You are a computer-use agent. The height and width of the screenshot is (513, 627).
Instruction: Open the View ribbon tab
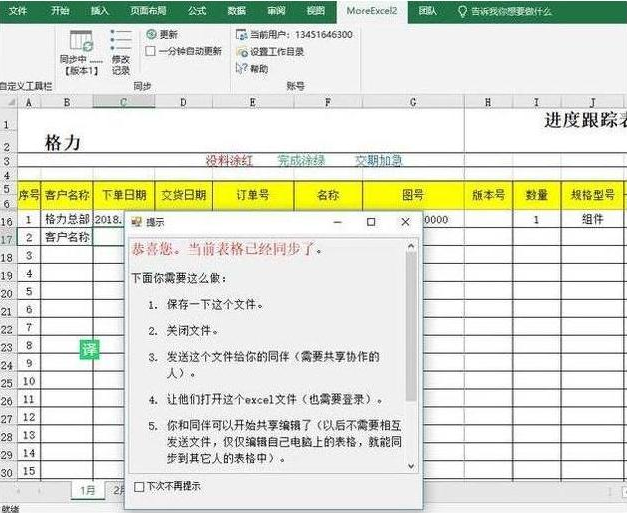click(x=315, y=10)
